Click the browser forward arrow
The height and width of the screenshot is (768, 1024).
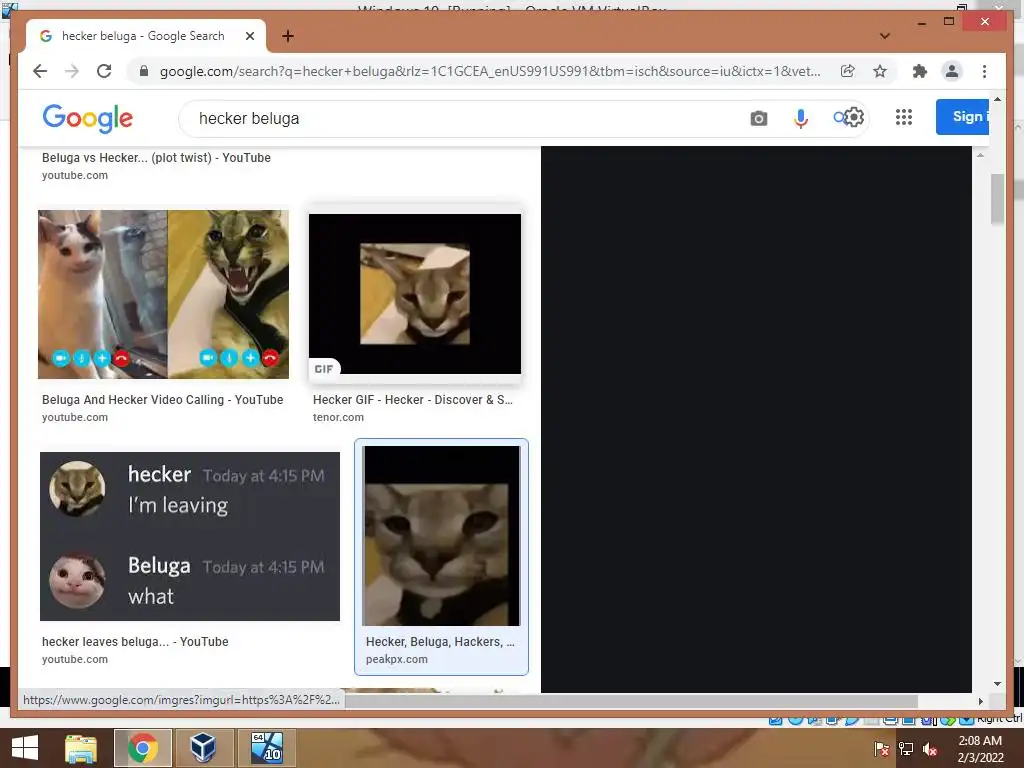point(72,71)
